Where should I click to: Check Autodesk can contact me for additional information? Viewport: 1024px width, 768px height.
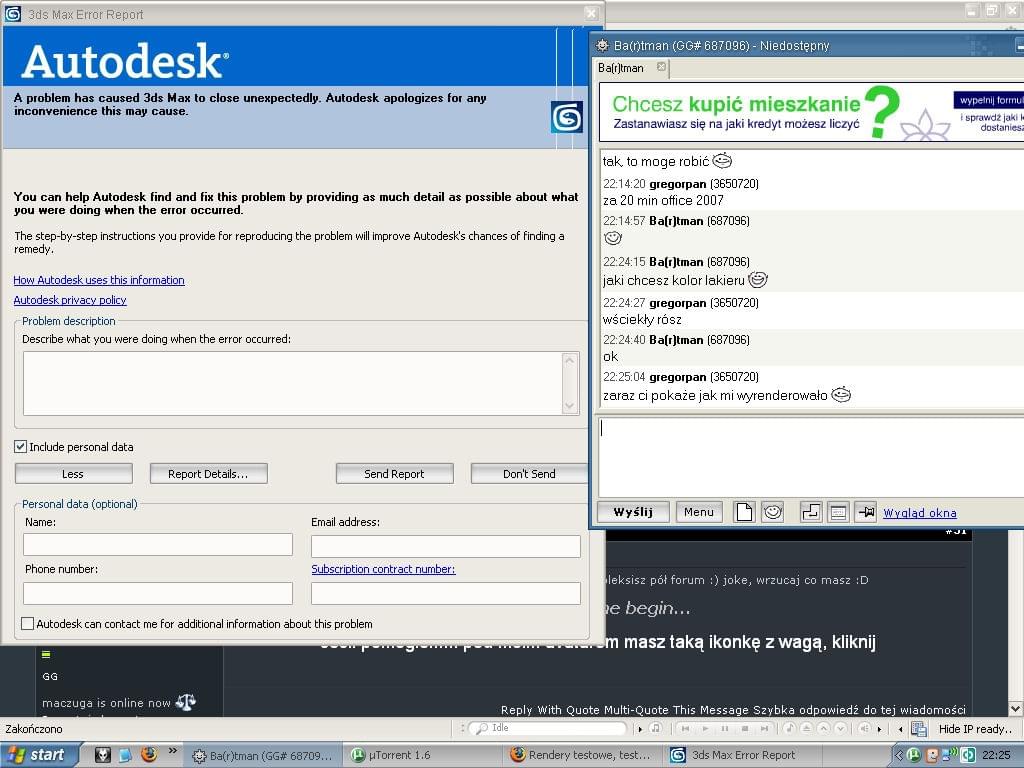[x=27, y=624]
